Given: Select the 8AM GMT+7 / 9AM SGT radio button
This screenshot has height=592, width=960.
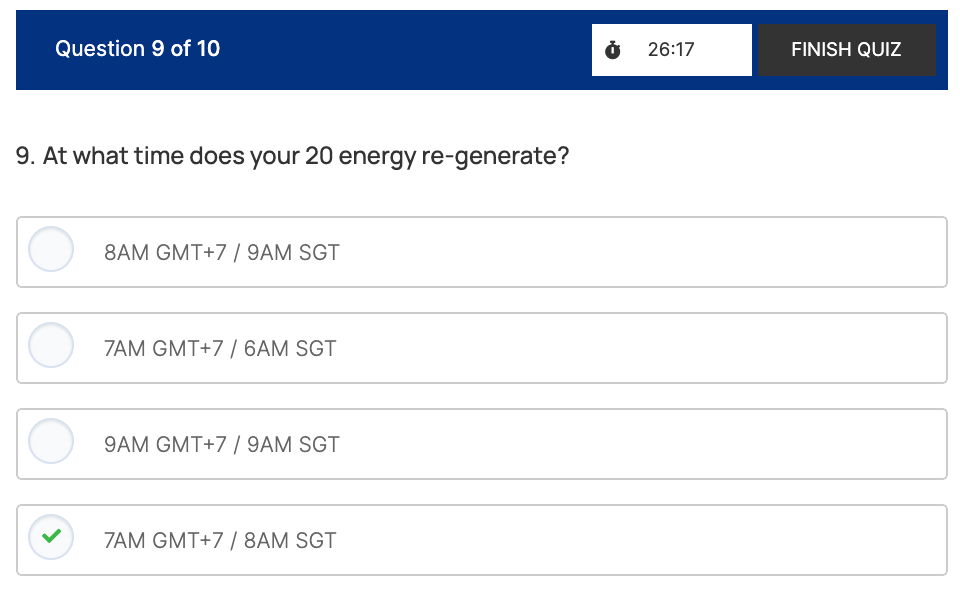Looking at the screenshot, I should click(51, 250).
